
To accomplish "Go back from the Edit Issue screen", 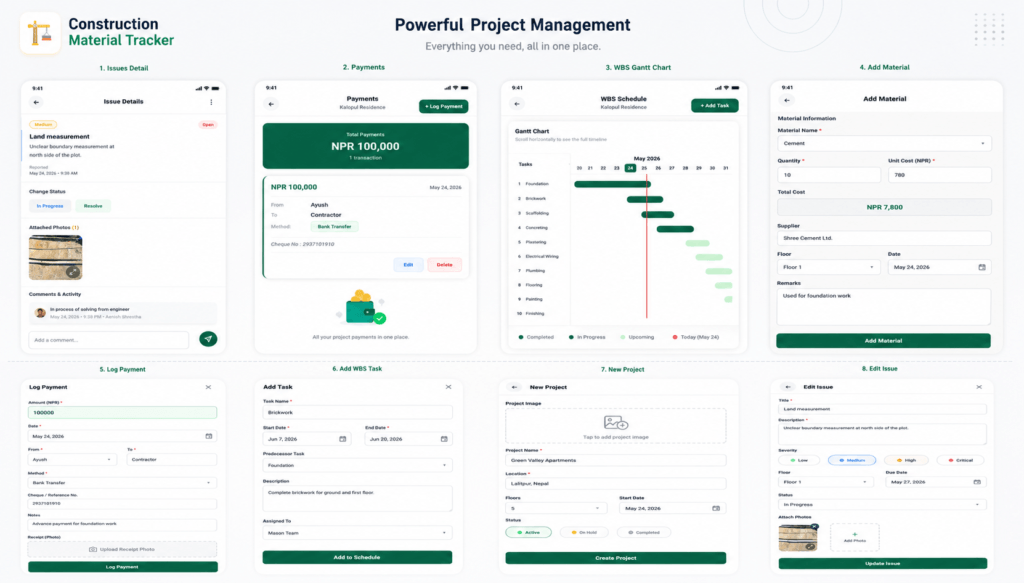I will (x=788, y=387).
